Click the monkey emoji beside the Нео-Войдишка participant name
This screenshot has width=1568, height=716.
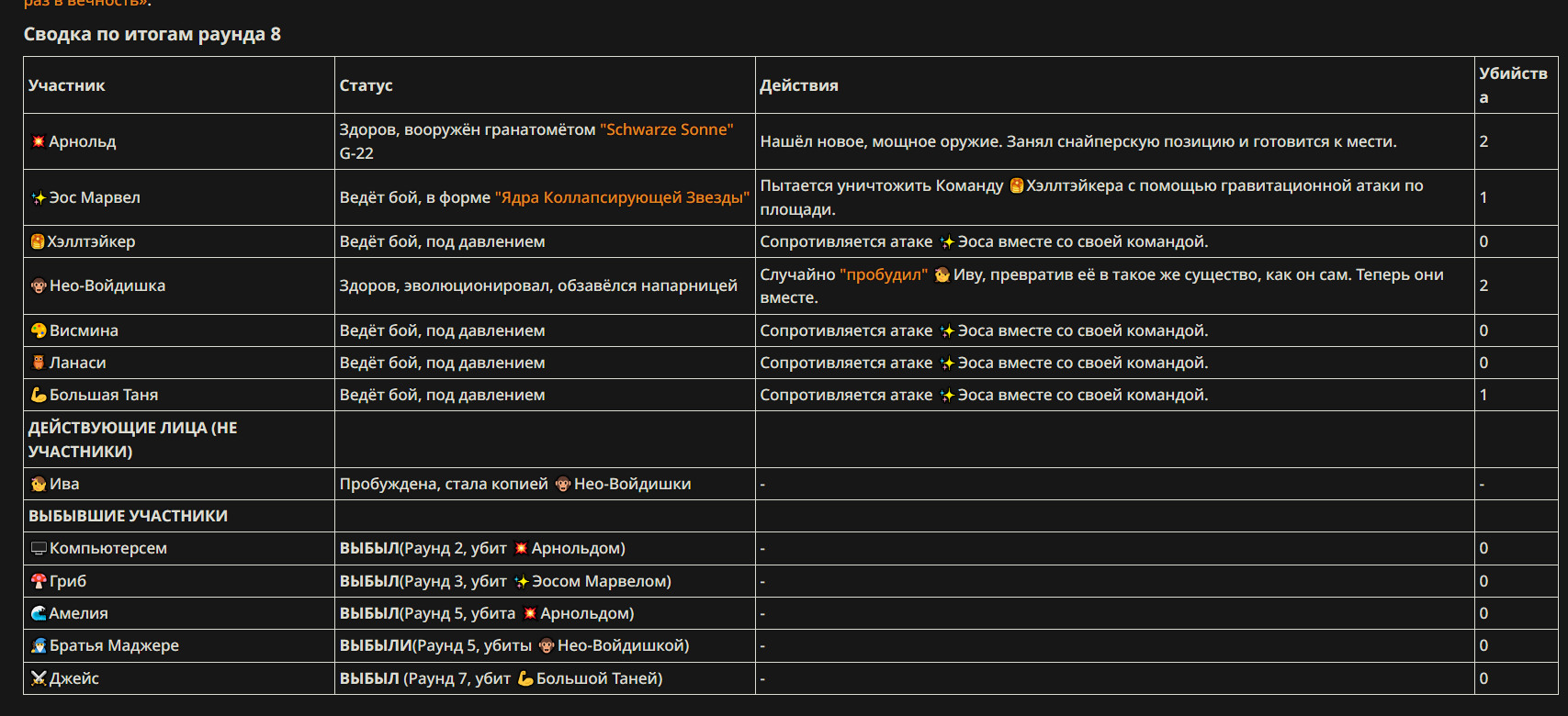coord(39,285)
